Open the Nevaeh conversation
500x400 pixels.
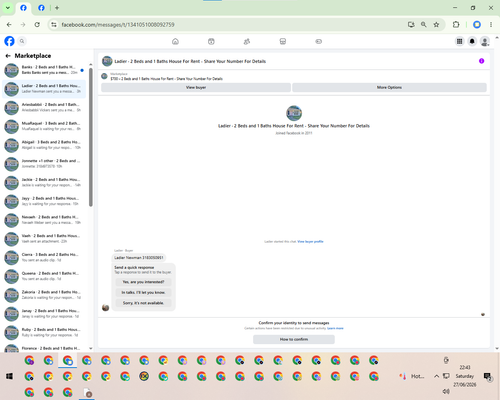44,220
